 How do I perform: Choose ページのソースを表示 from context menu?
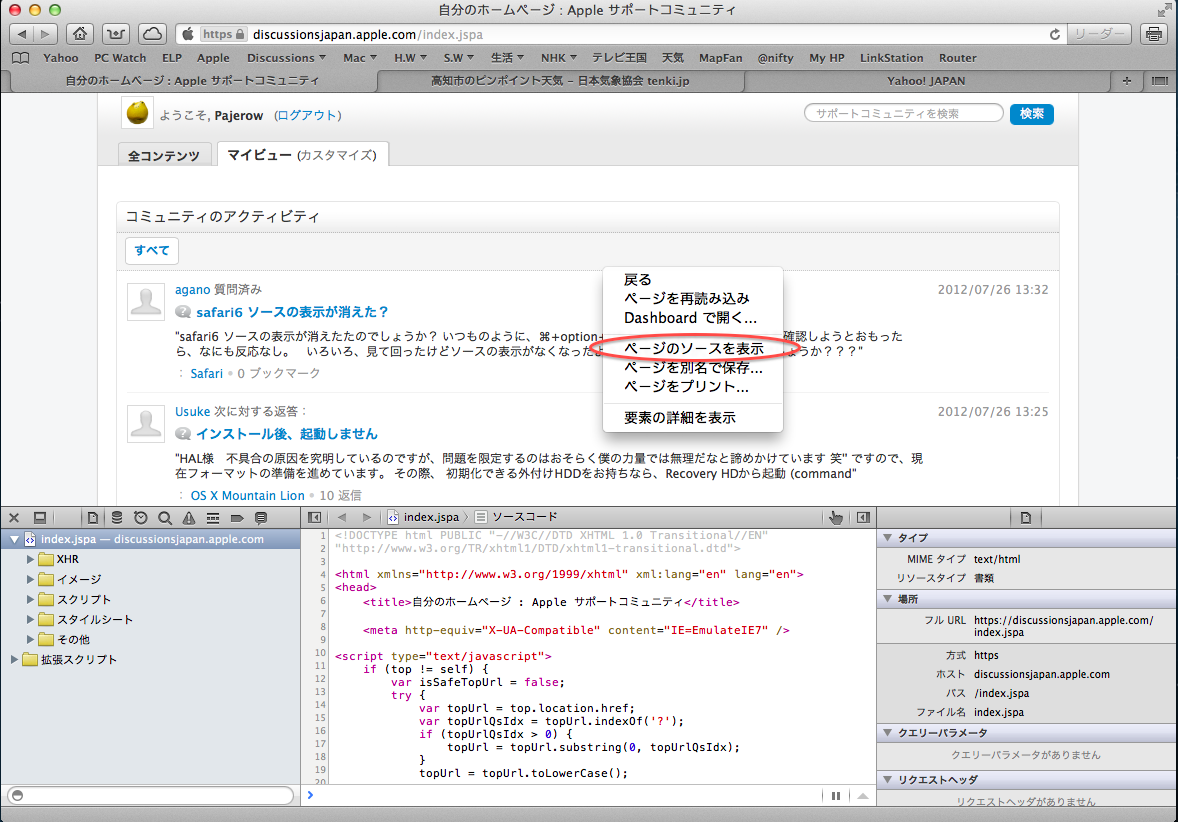693,349
